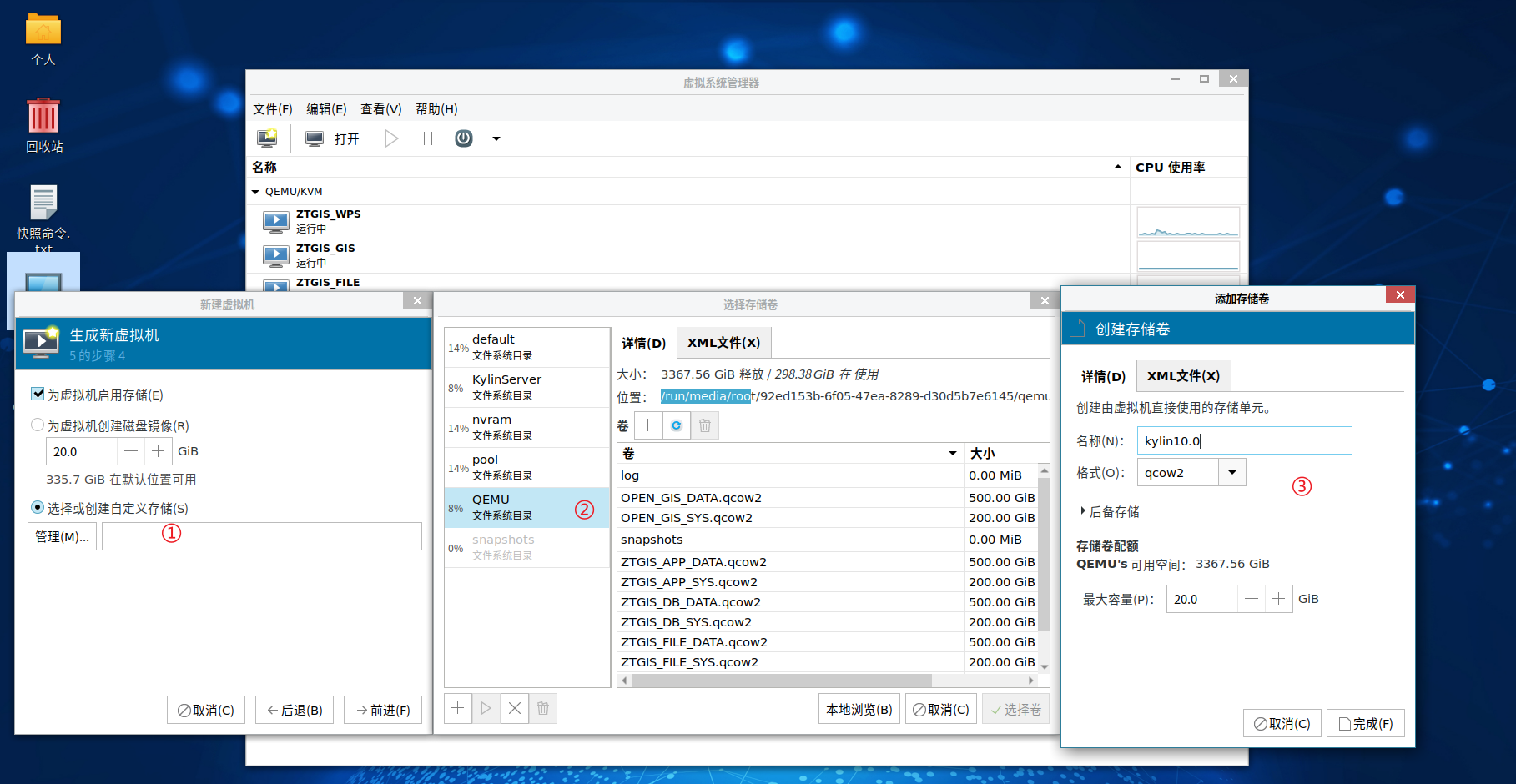Select the snapshots pool in the list

(x=503, y=545)
